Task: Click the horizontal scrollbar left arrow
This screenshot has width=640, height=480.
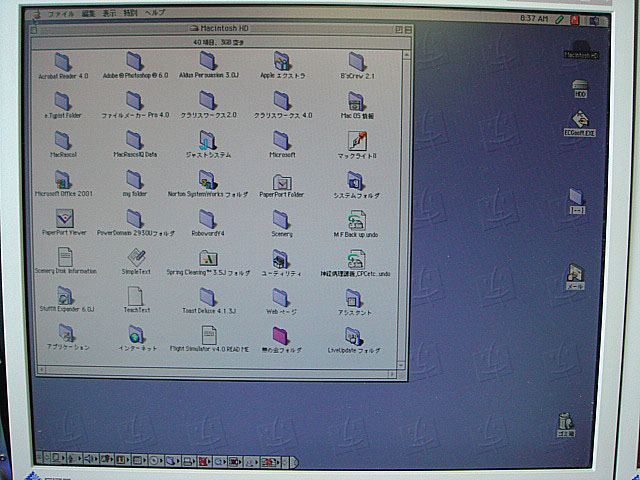Action: click(41, 370)
